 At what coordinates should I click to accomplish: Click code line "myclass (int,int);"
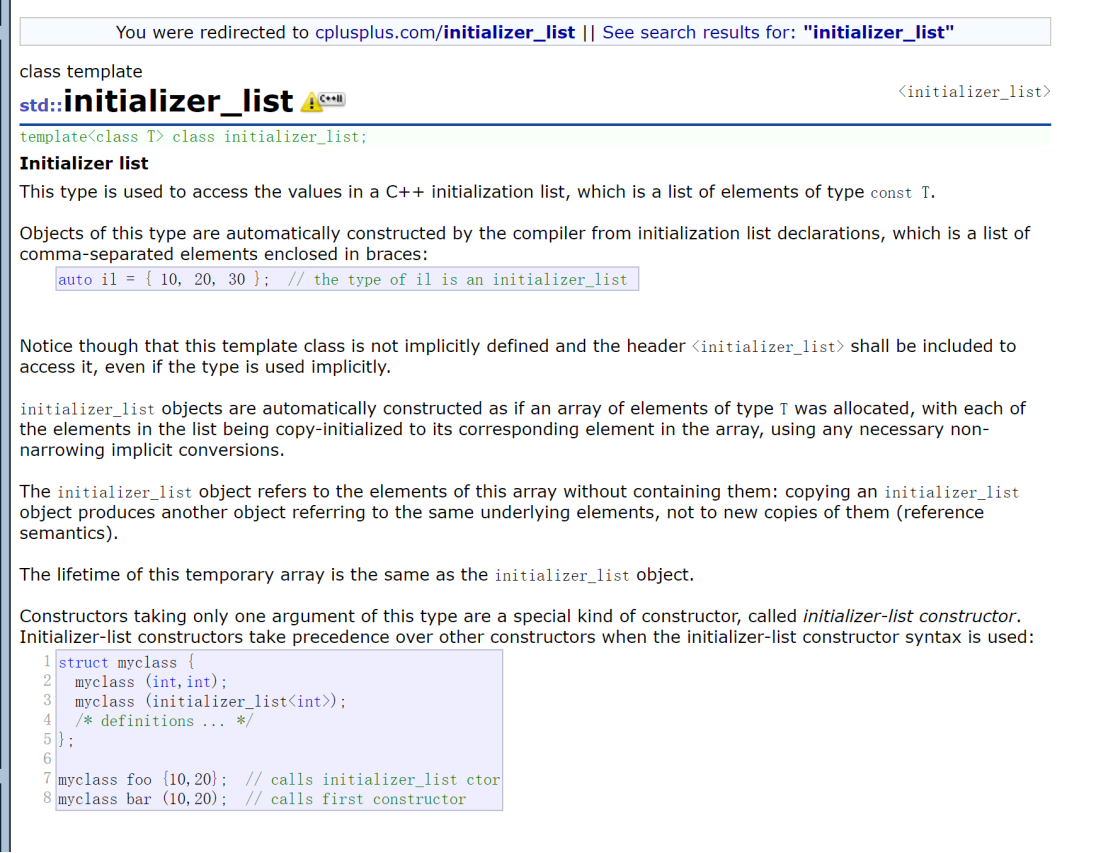click(x=151, y=682)
